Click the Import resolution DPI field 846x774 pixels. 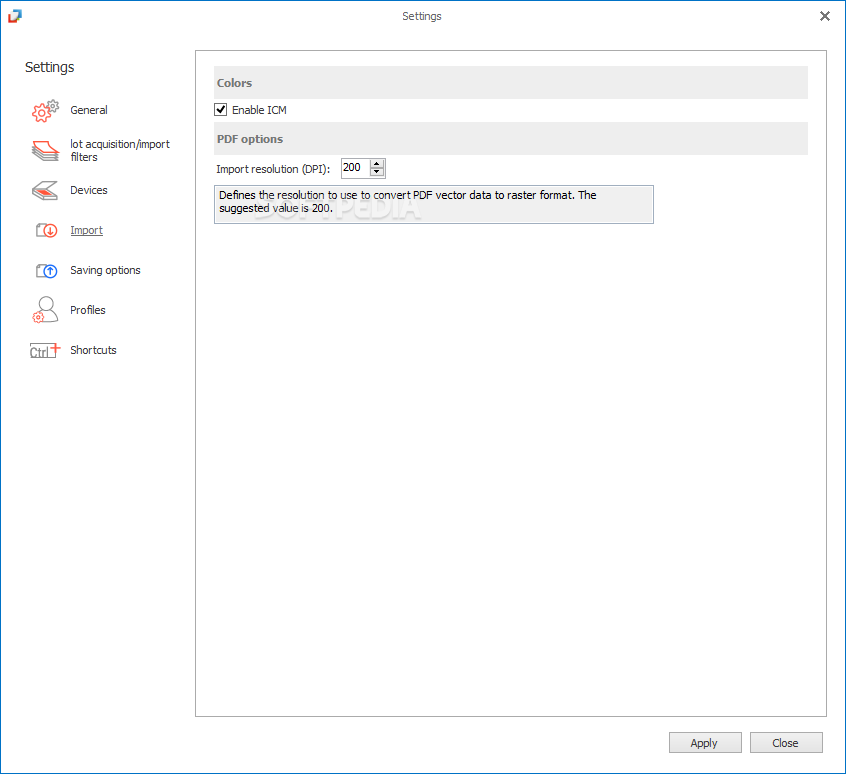(x=356, y=168)
